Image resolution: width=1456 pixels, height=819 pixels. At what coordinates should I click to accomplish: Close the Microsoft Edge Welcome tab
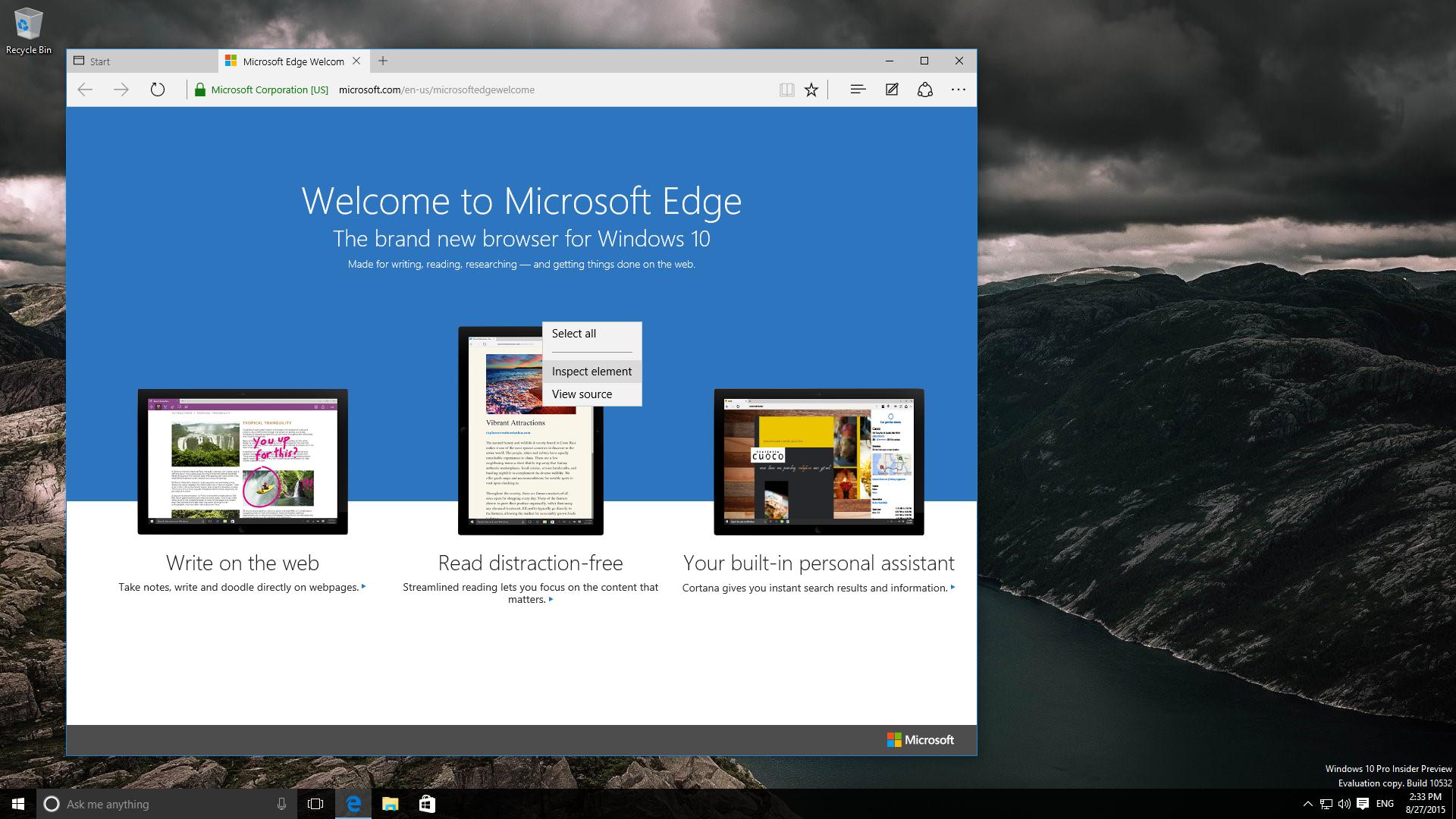tap(356, 61)
